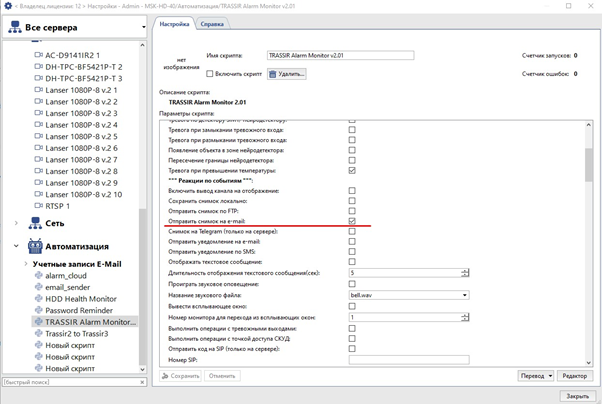Check Выполнить операции с точкой доступа СКУД
This screenshot has width=602, height=404.
pos(352,338)
